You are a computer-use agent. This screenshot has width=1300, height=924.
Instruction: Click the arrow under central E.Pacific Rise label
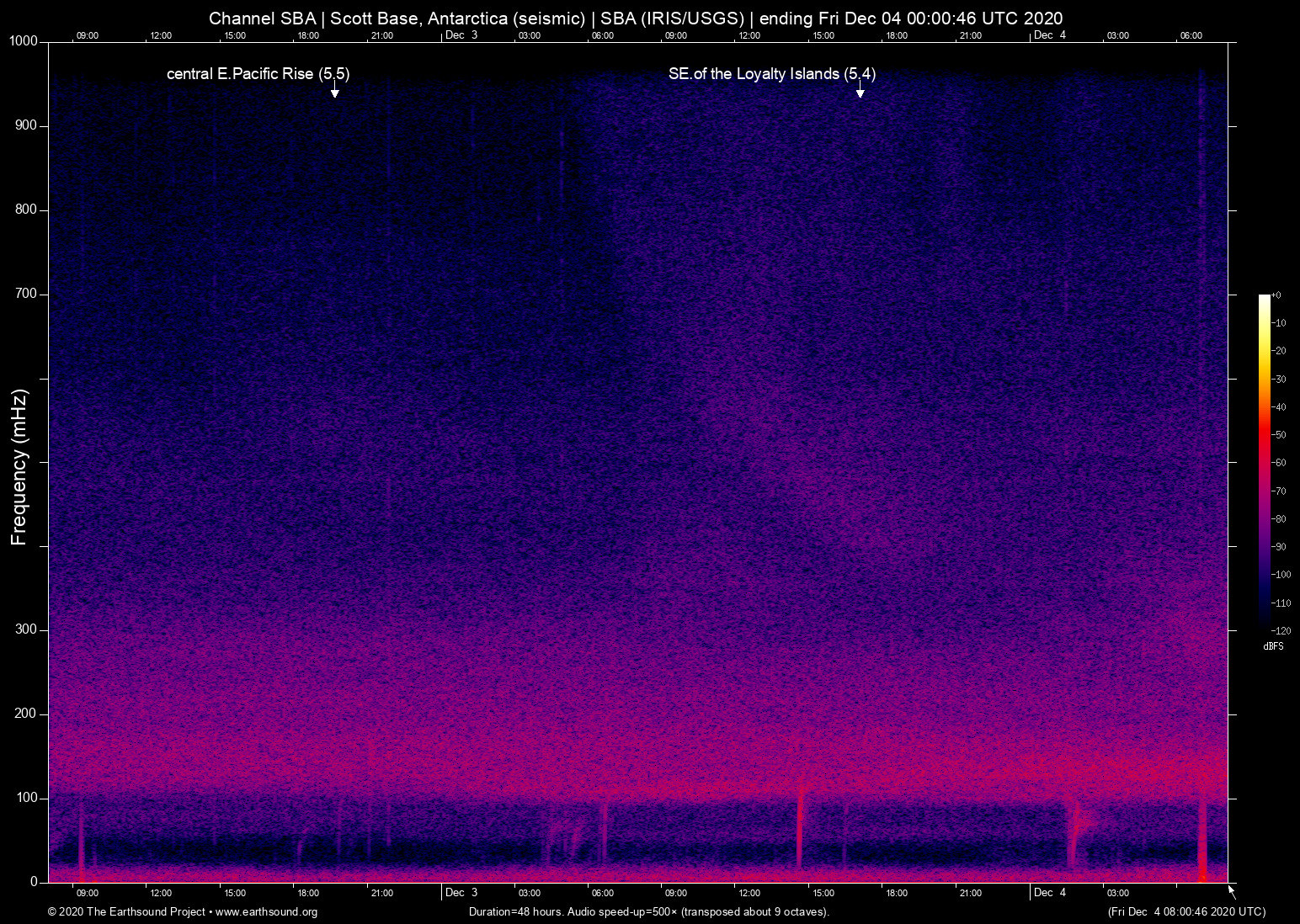pos(334,91)
